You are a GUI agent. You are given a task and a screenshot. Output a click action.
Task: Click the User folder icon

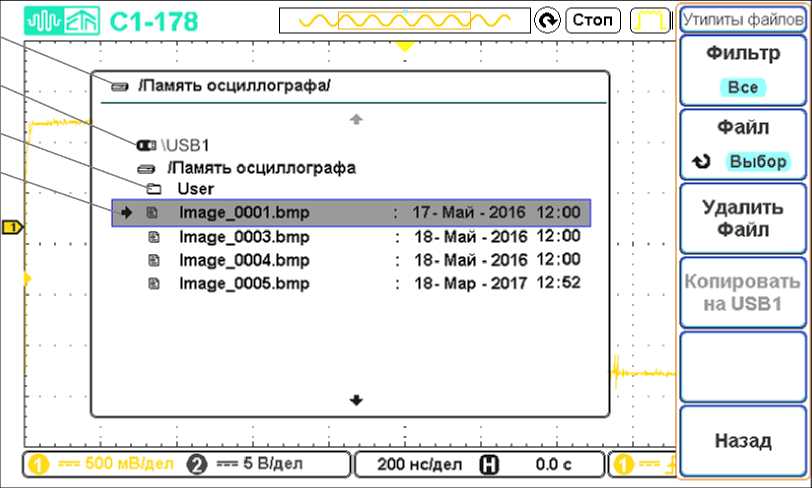(x=153, y=189)
